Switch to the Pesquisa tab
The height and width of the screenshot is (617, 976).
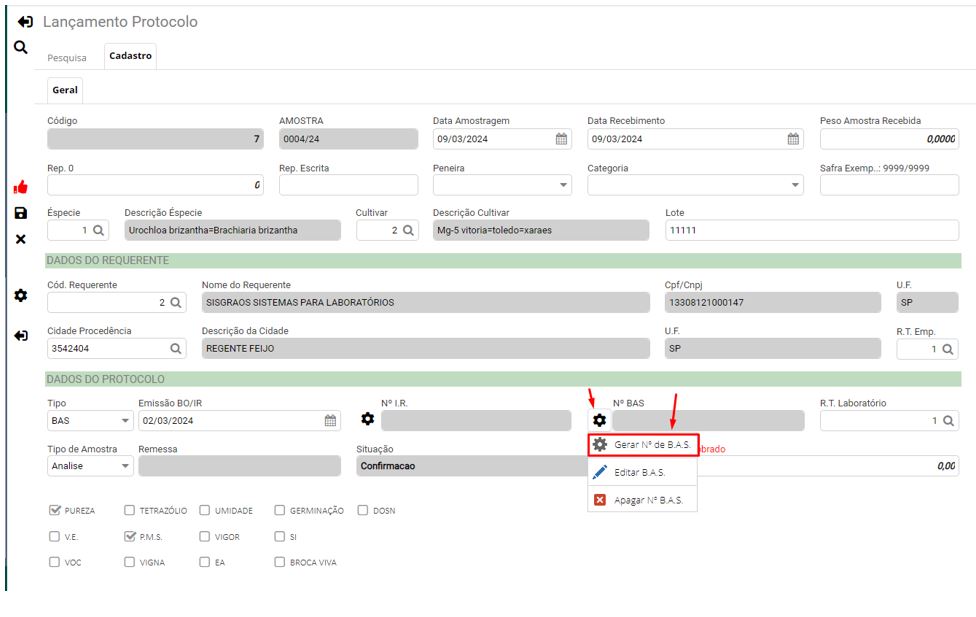pyautogui.click(x=67, y=57)
